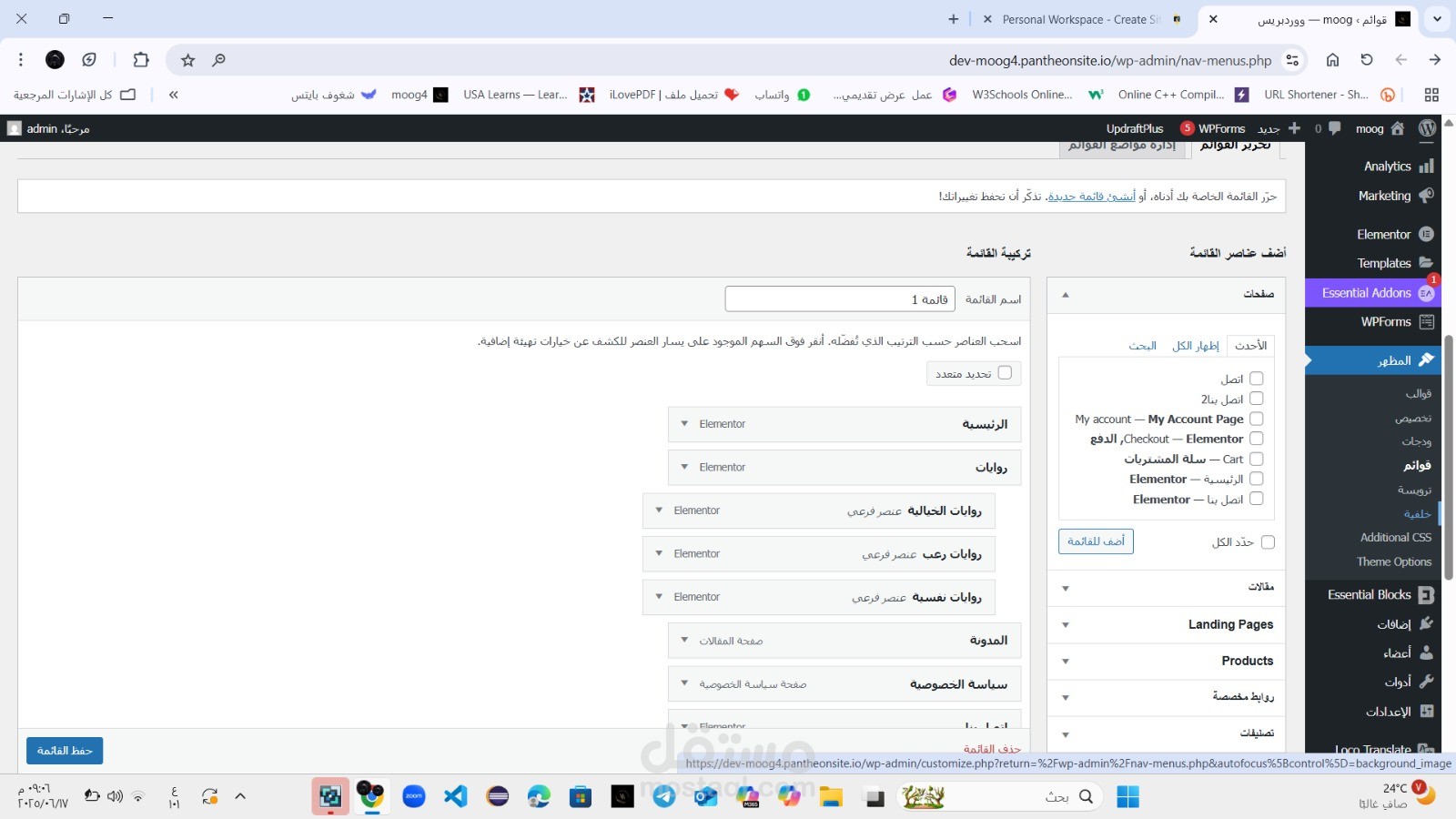The height and width of the screenshot is (819, 1456).
Task: Open قوالب themes submenu item
Action: tap(1418, 394)
